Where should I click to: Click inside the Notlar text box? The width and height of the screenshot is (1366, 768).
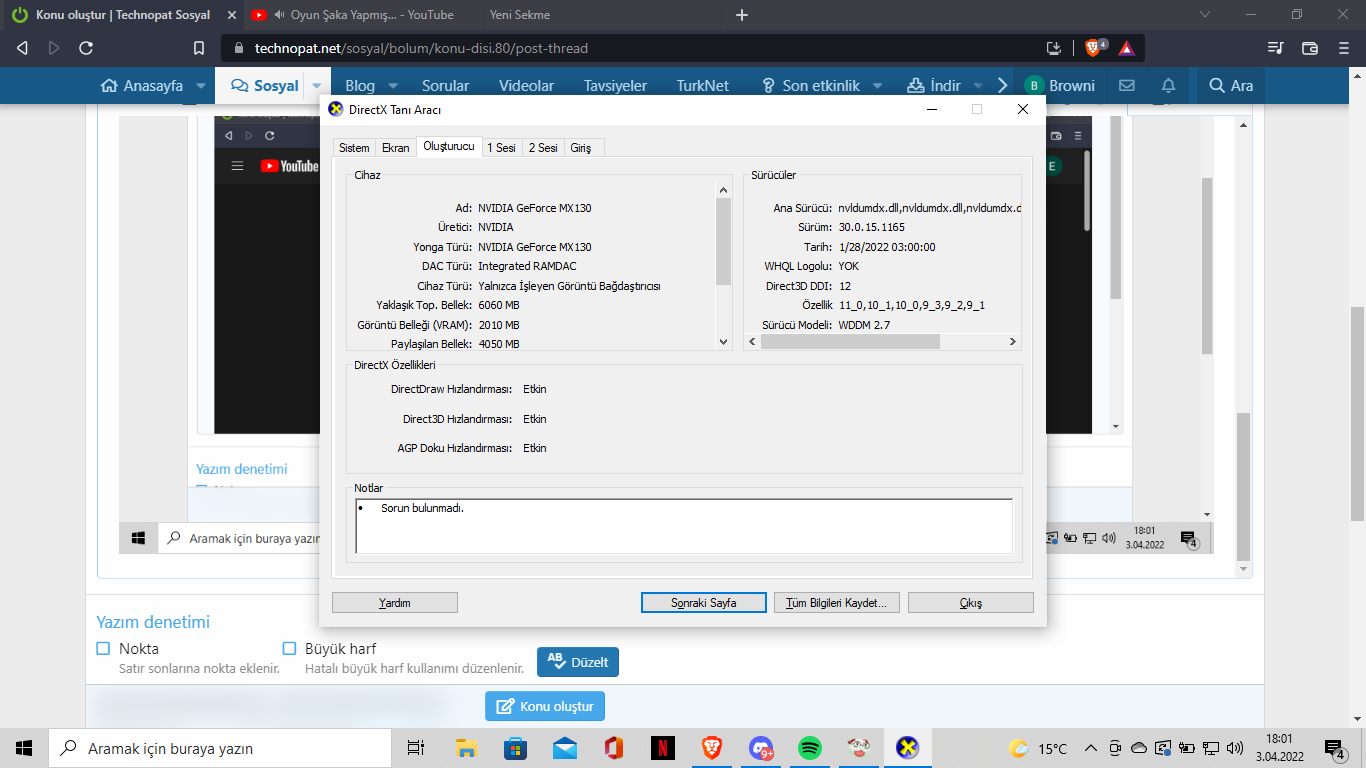[x=684, y=526]
